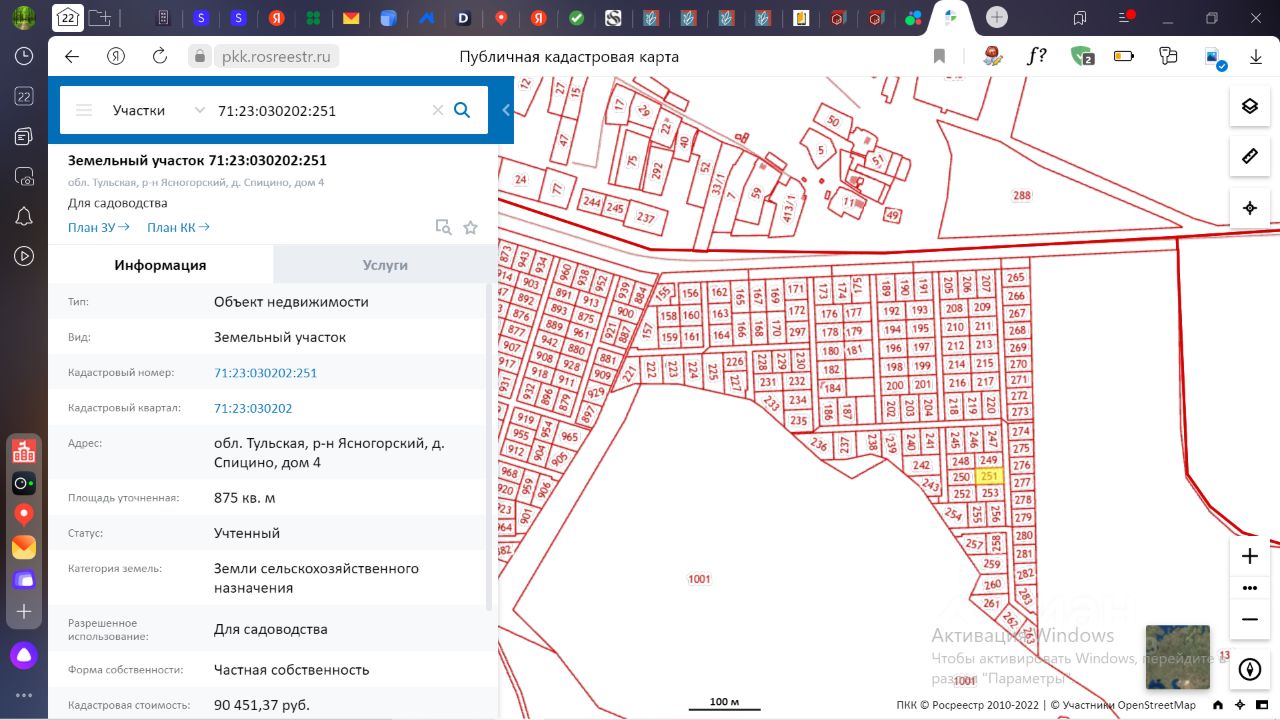Open the screenshot tool in the left sidebar
This screenshot has height=720, width=1280.
[24, 176]
